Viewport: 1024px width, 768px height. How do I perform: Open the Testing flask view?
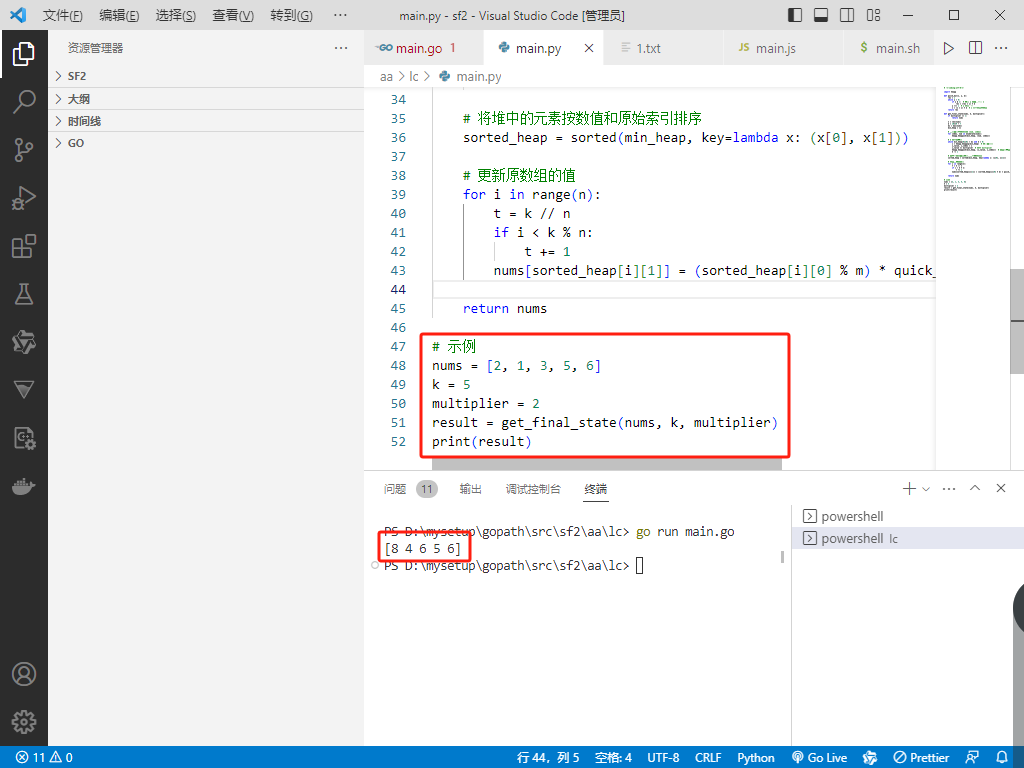24,294
